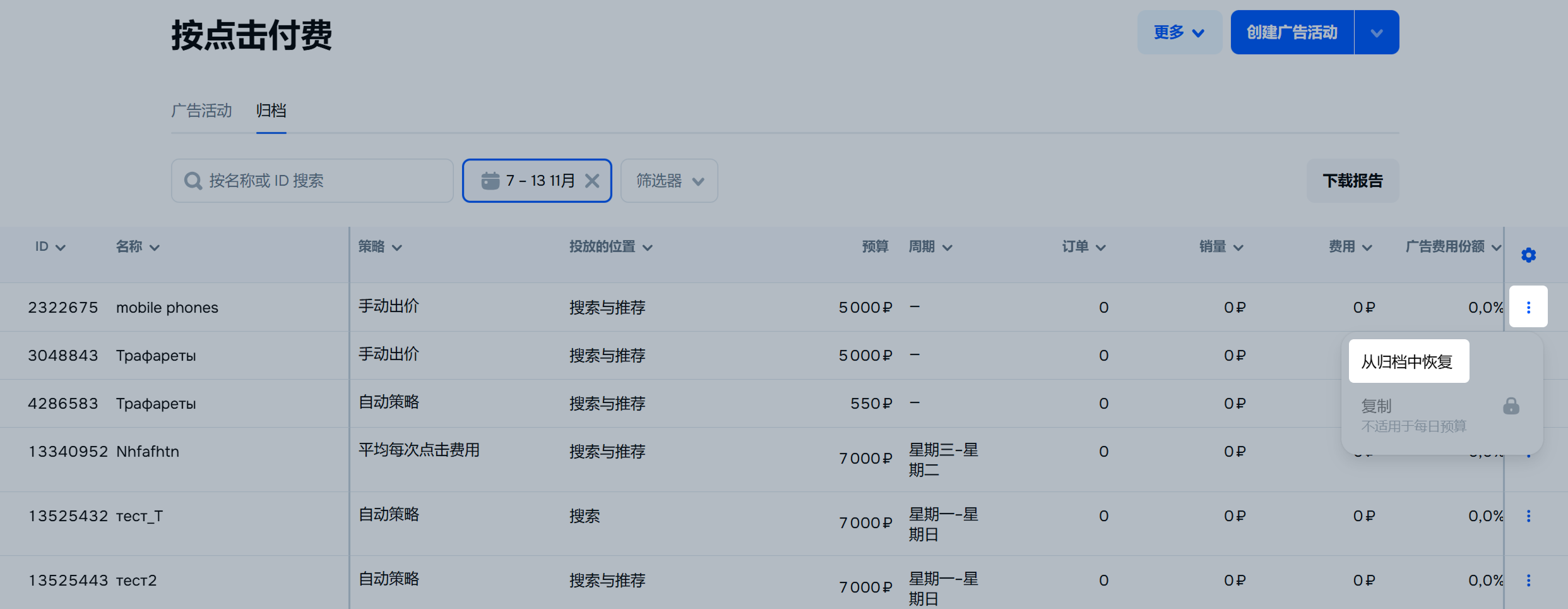Click the 下载报告 button
The height and width of the screenshot is (609, 1568).
1352,181
